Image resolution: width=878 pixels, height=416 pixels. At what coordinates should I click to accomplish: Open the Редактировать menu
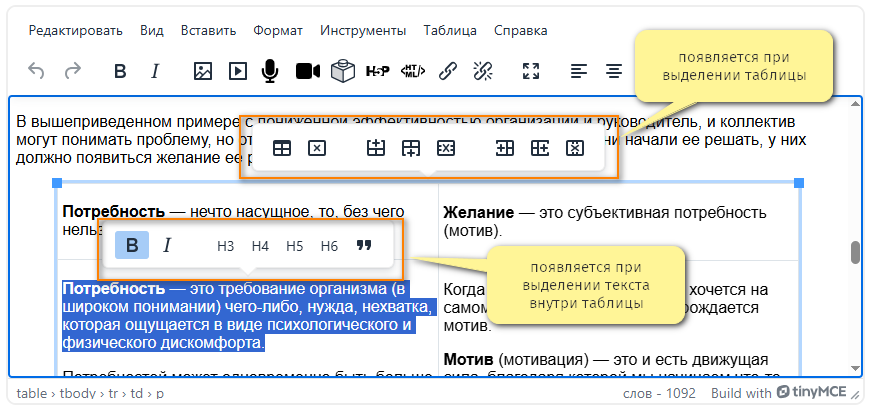coord(76,30)
